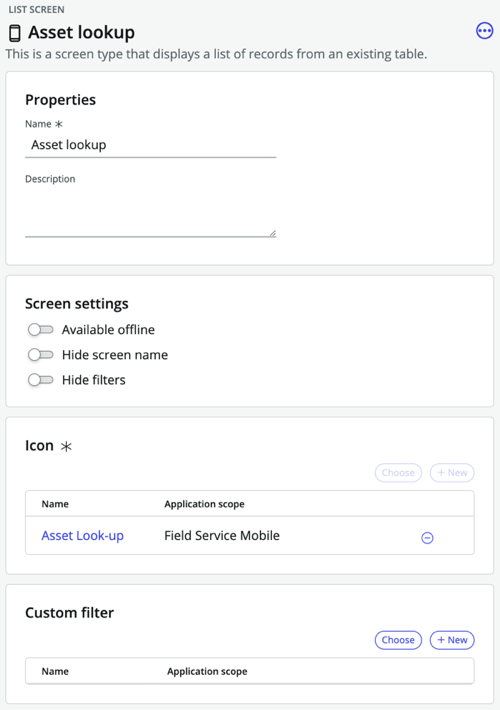Click Choose in the Custom filter section
The width and height of the screenshot is (500, 710).
pyautogui.click(x=398, y=640)
